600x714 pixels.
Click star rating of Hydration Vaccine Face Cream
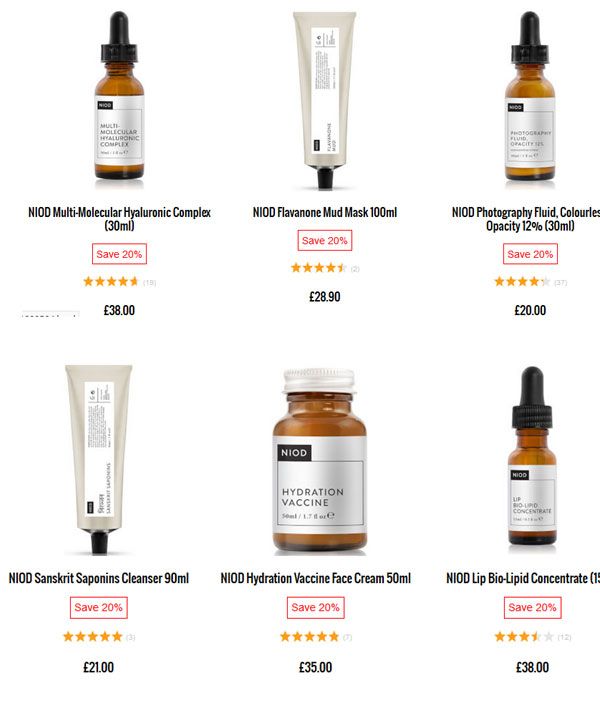point(310,637)
